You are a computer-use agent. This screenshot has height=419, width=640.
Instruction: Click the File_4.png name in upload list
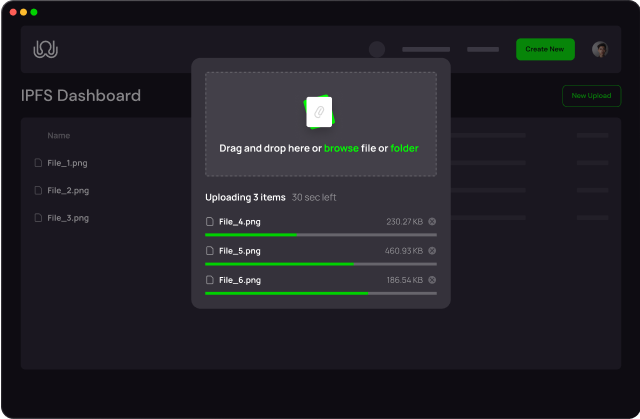point(240,222)
